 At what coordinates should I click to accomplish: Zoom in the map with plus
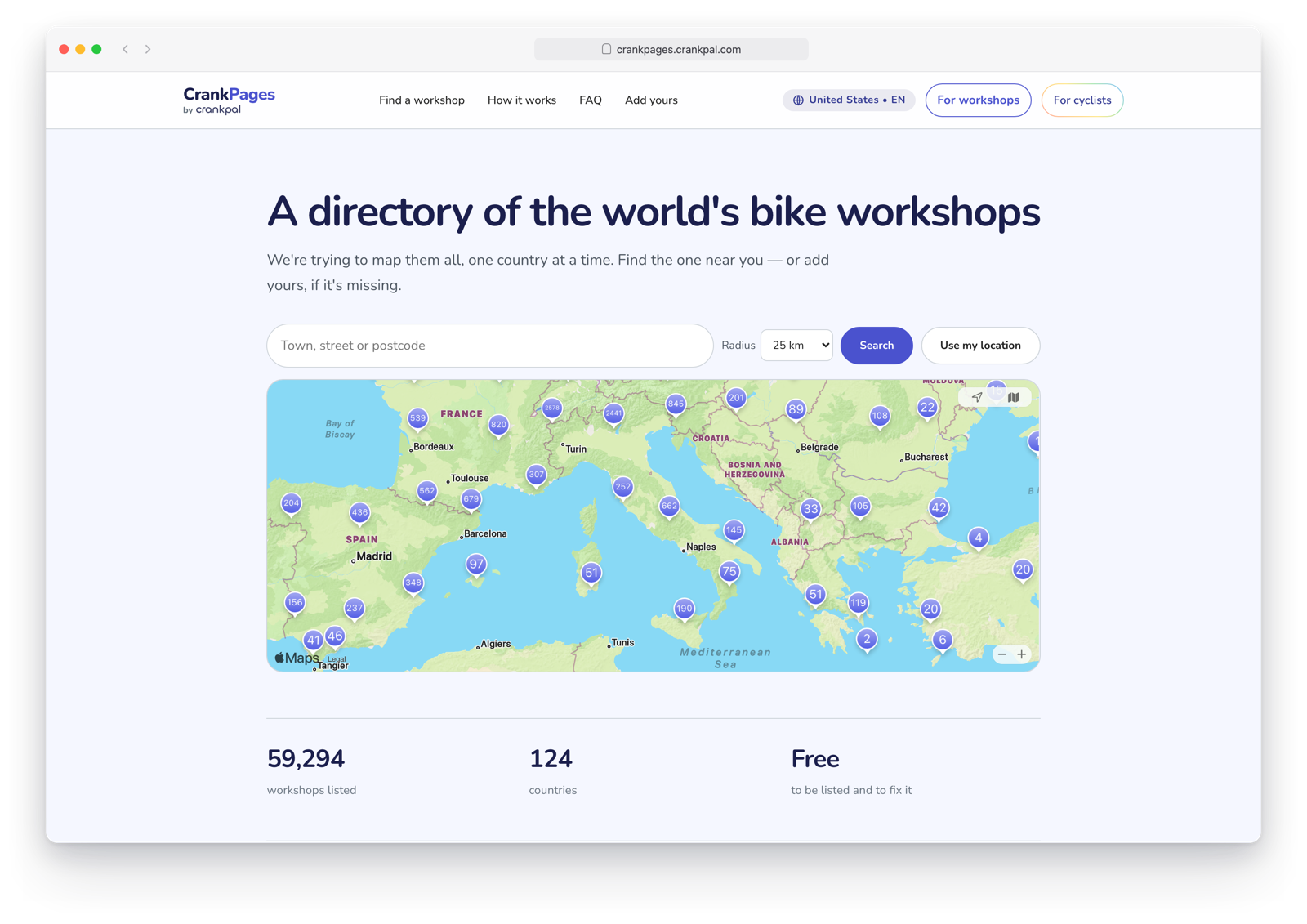click(1021, 654)
